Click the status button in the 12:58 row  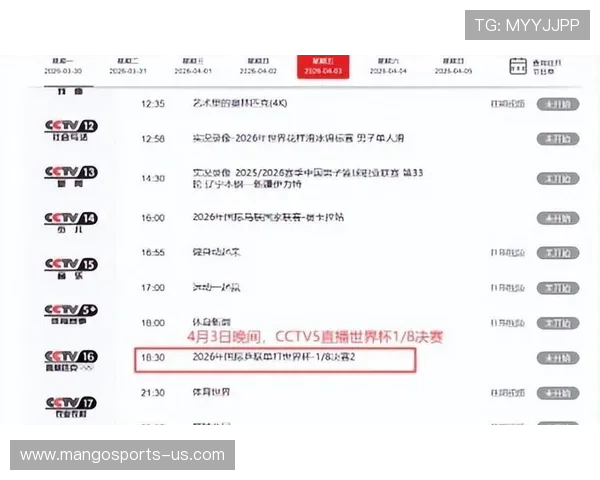point(558,139)
